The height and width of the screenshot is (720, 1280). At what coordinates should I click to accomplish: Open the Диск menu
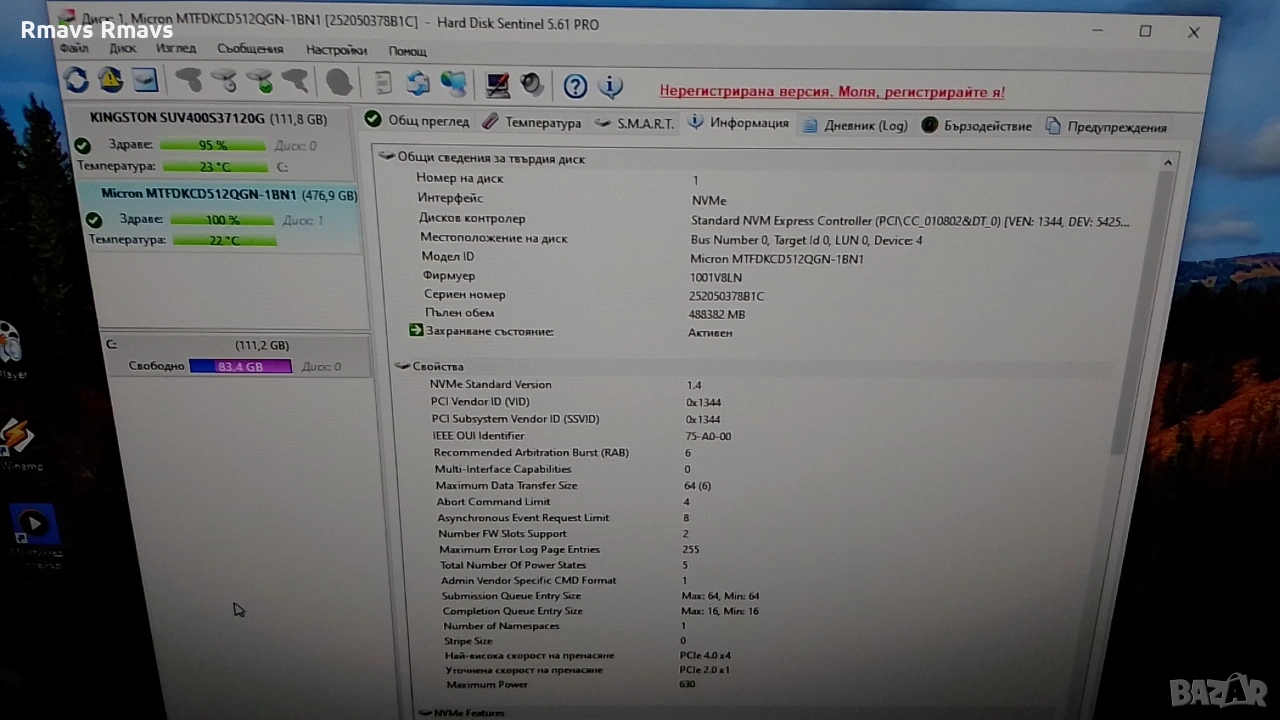coord(123,48)
